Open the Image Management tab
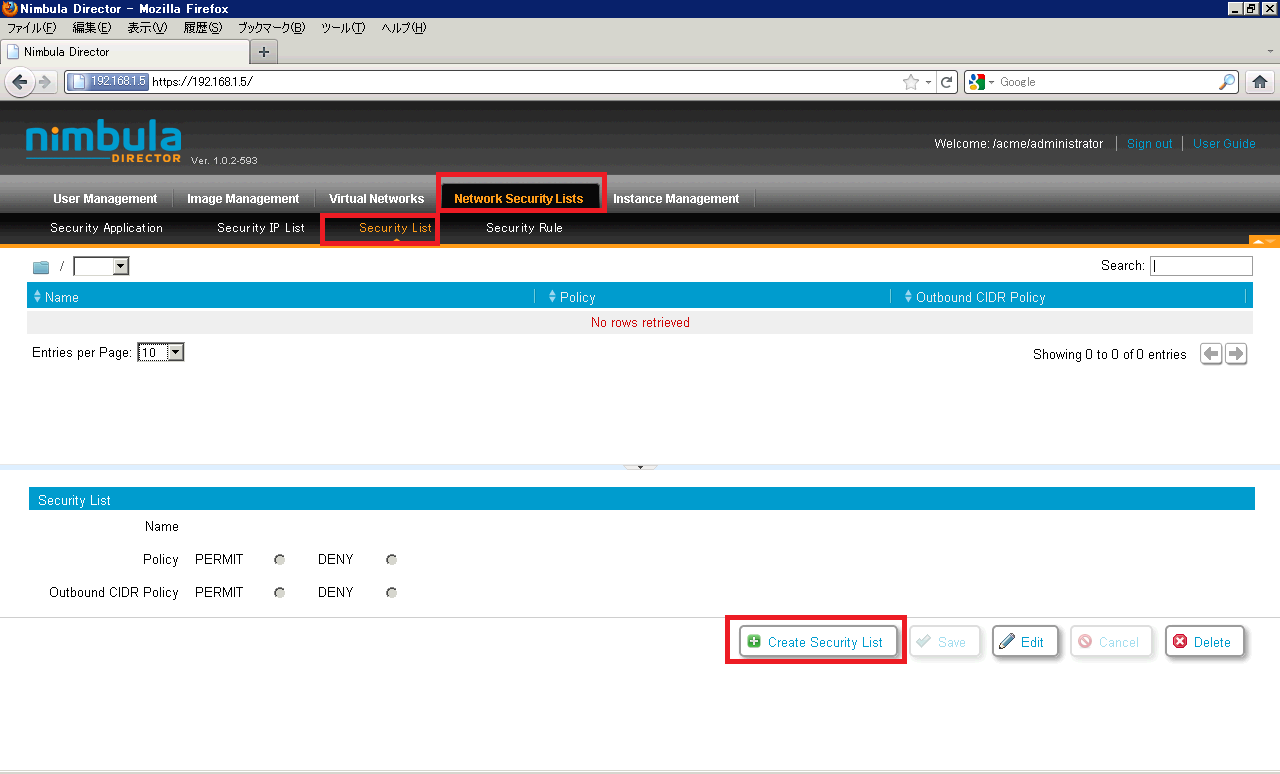1280x774 pixels. coord(243,198)
